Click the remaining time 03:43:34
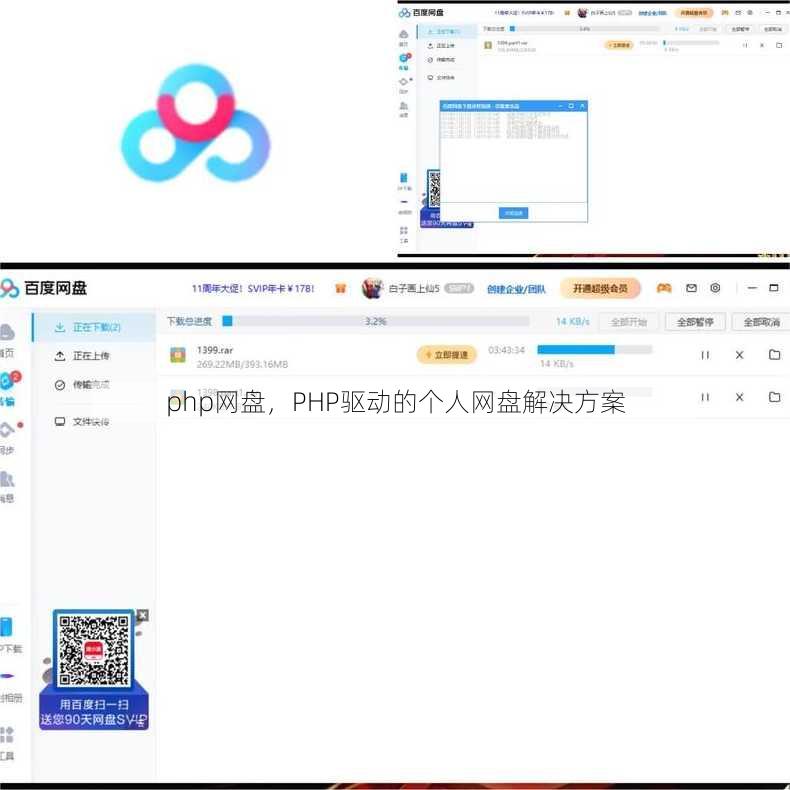The height and width of the screenshot is (790, 790). click(506, 350)
